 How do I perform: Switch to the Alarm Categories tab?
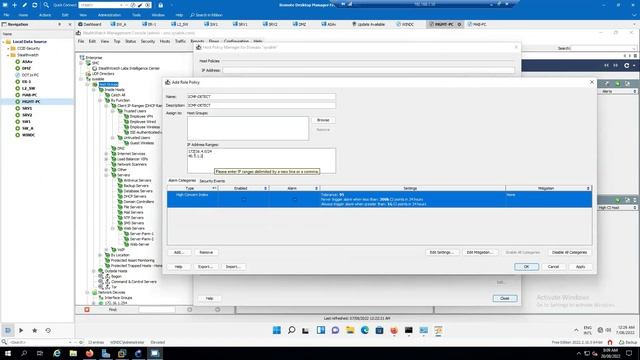click(182, 180)
